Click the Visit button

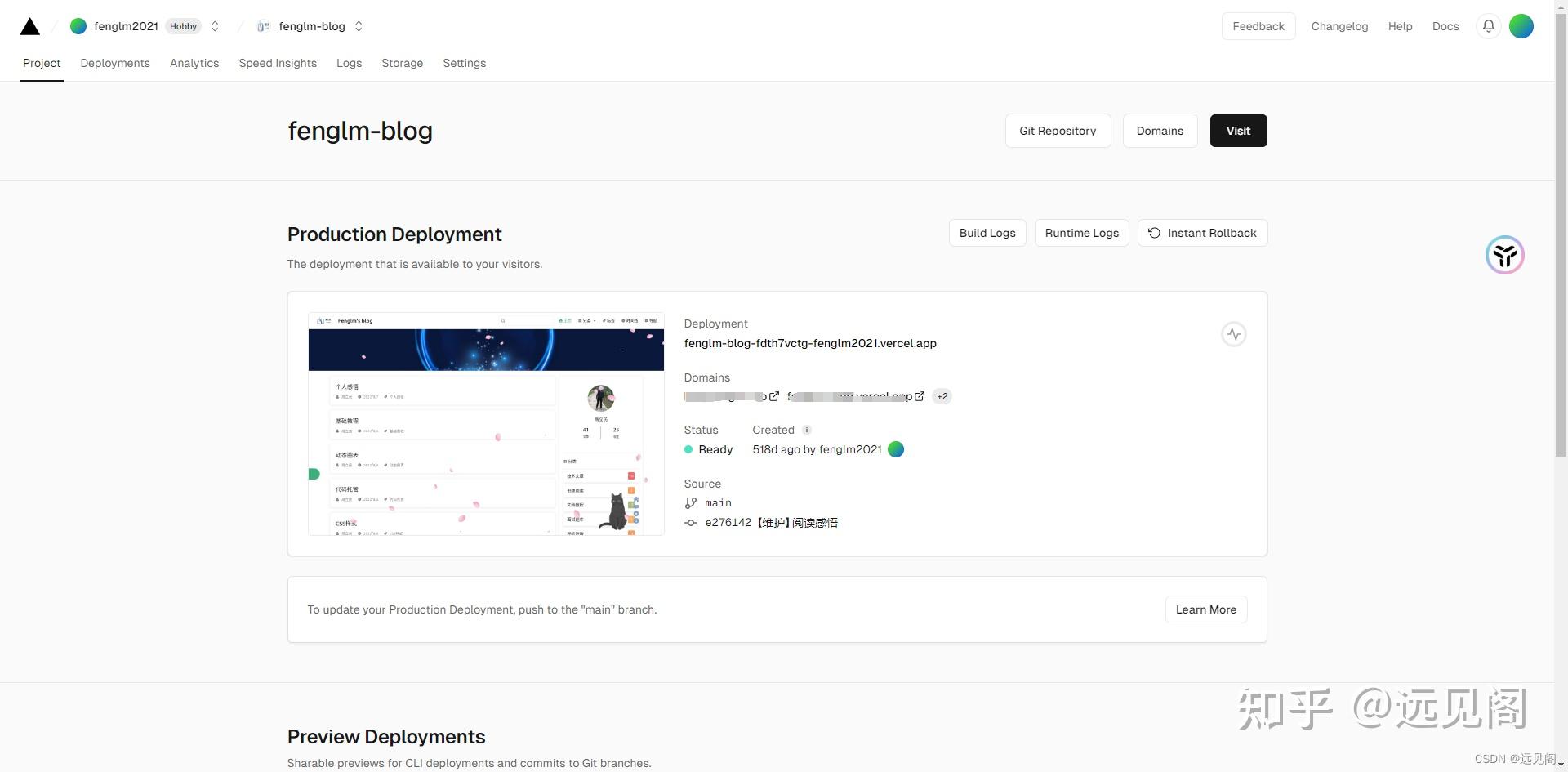1238,131
